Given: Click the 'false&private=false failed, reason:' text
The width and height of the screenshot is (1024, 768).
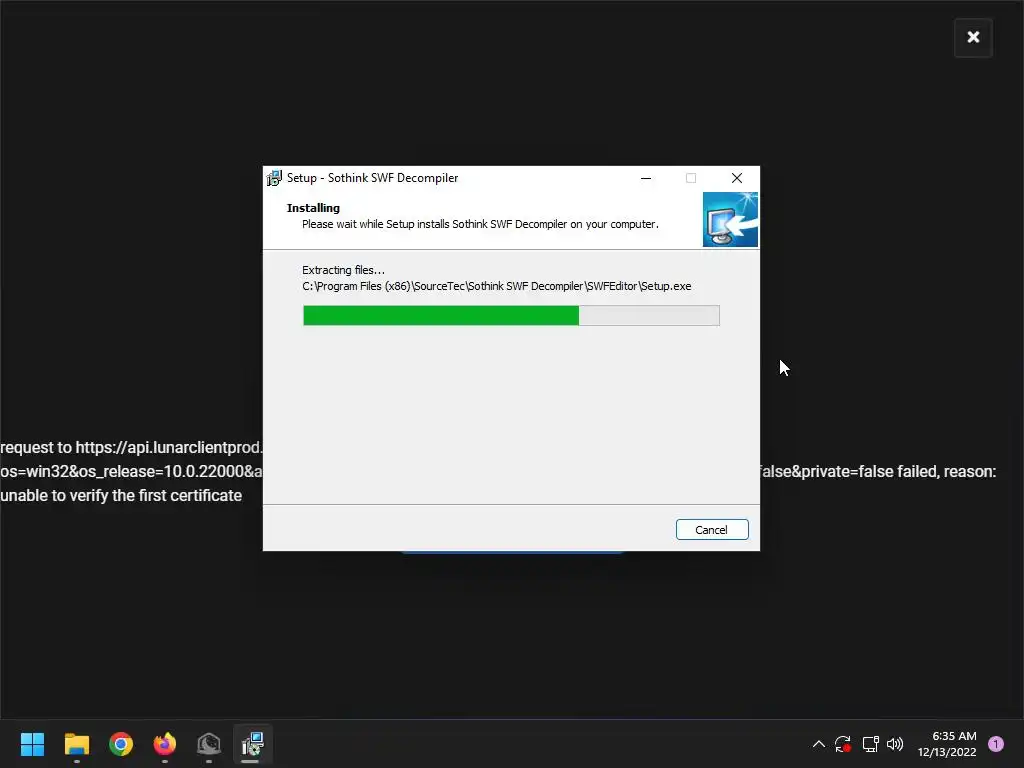Looking at the screenshot, I should [x=878, y=472].
